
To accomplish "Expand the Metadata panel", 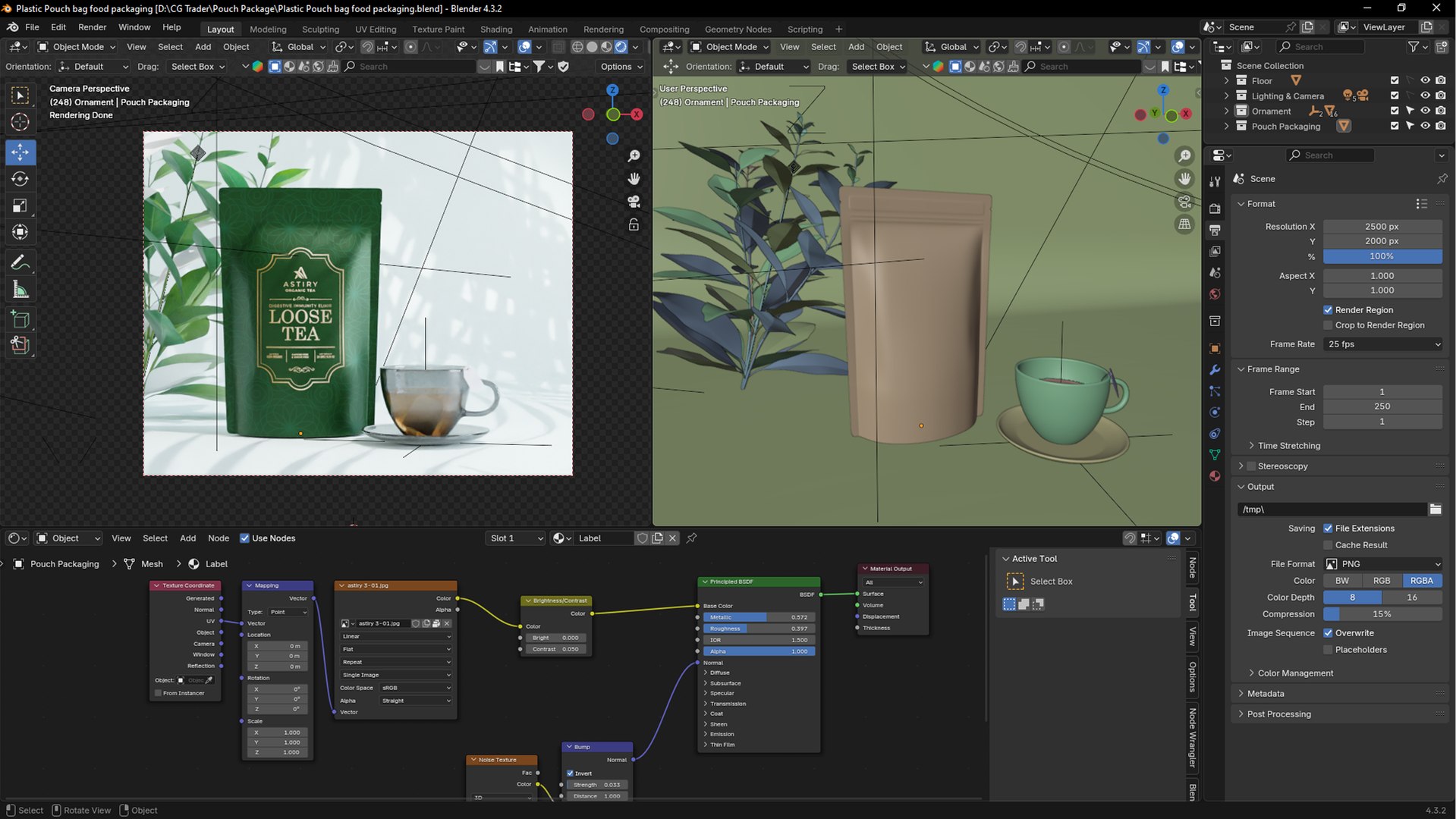I will (1266, 694).
